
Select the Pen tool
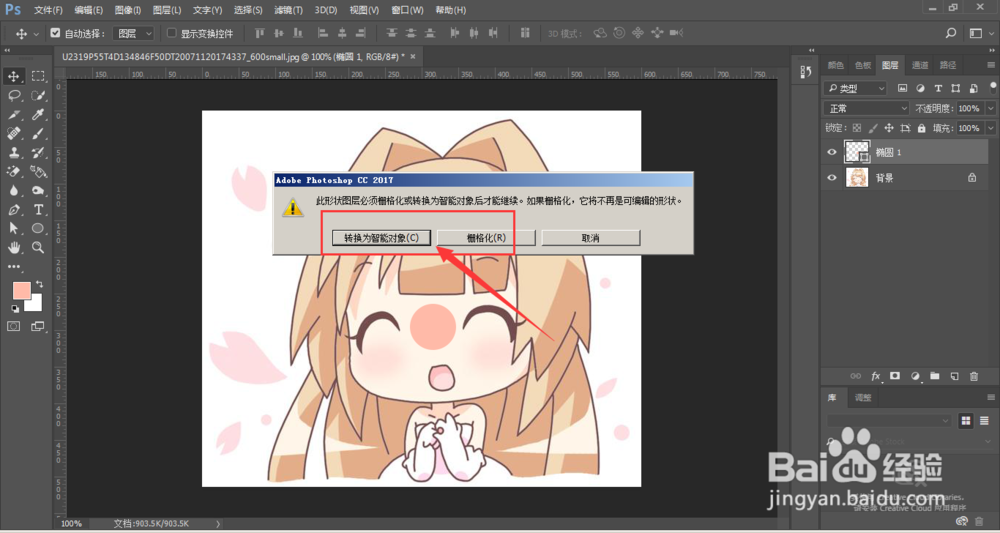click(x=13, y=210)
